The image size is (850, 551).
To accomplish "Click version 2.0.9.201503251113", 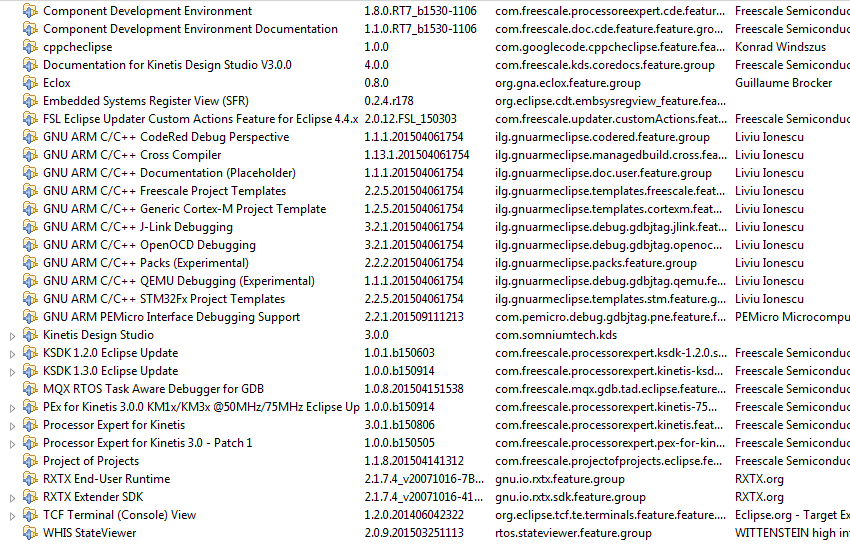I will tap(414, 533).
